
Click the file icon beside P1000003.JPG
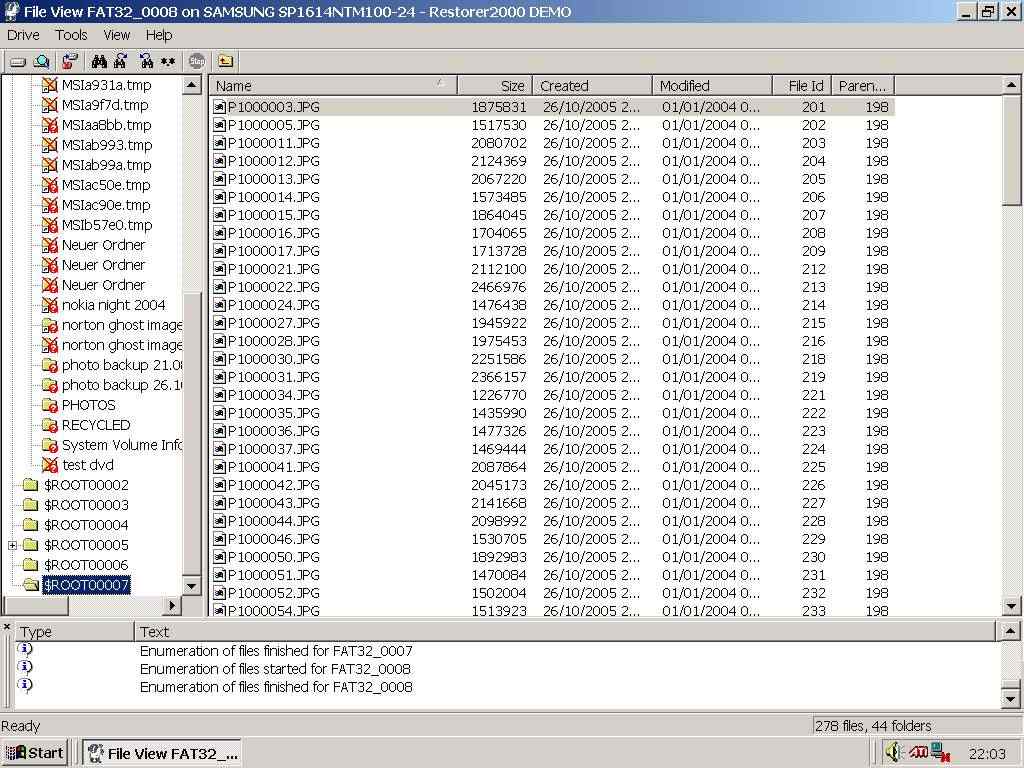[219, 107]
